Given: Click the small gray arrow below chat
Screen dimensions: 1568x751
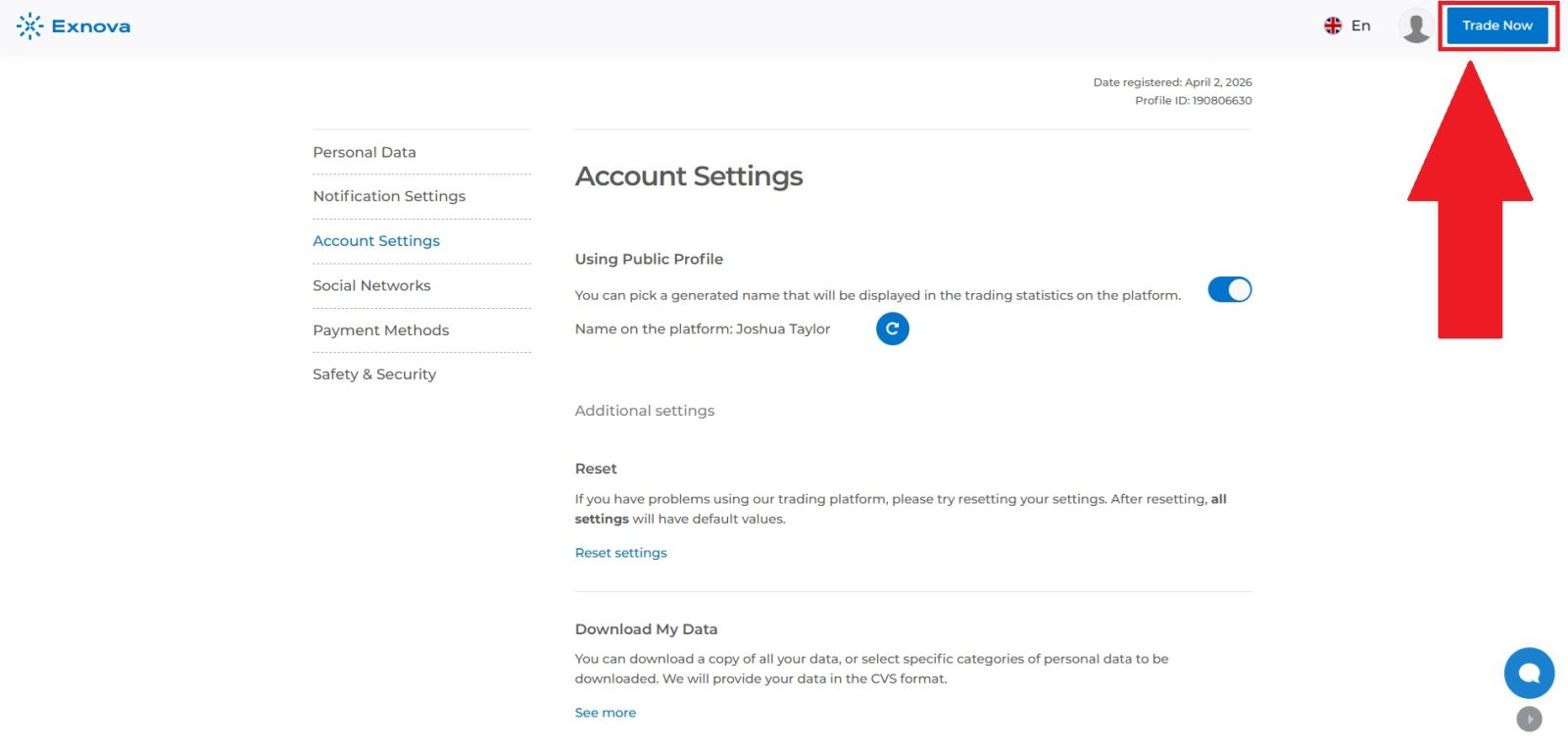Looking at the screenshot, I should 1529,719.
